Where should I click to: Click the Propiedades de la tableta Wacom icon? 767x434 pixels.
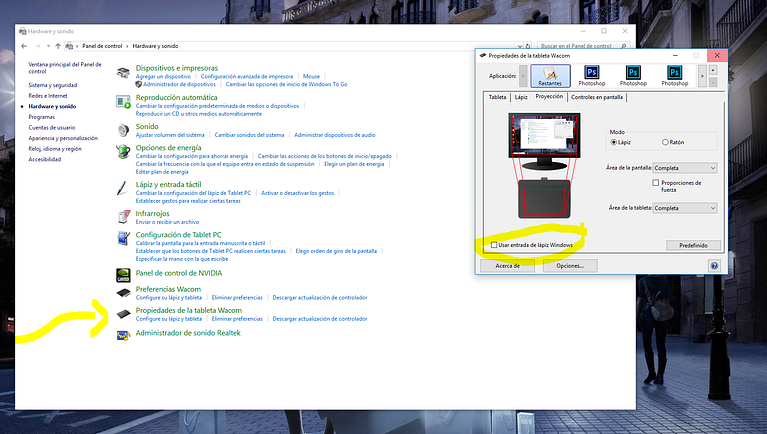click(123, 314)
